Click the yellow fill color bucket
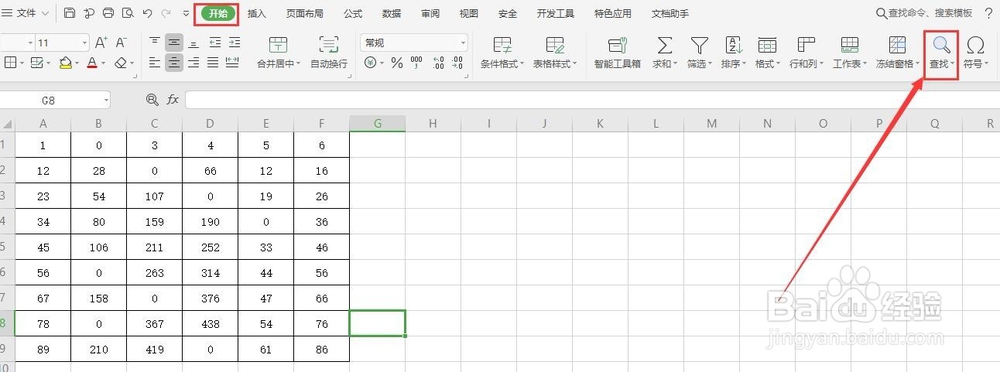1000x372 pixels. point(65,63)
